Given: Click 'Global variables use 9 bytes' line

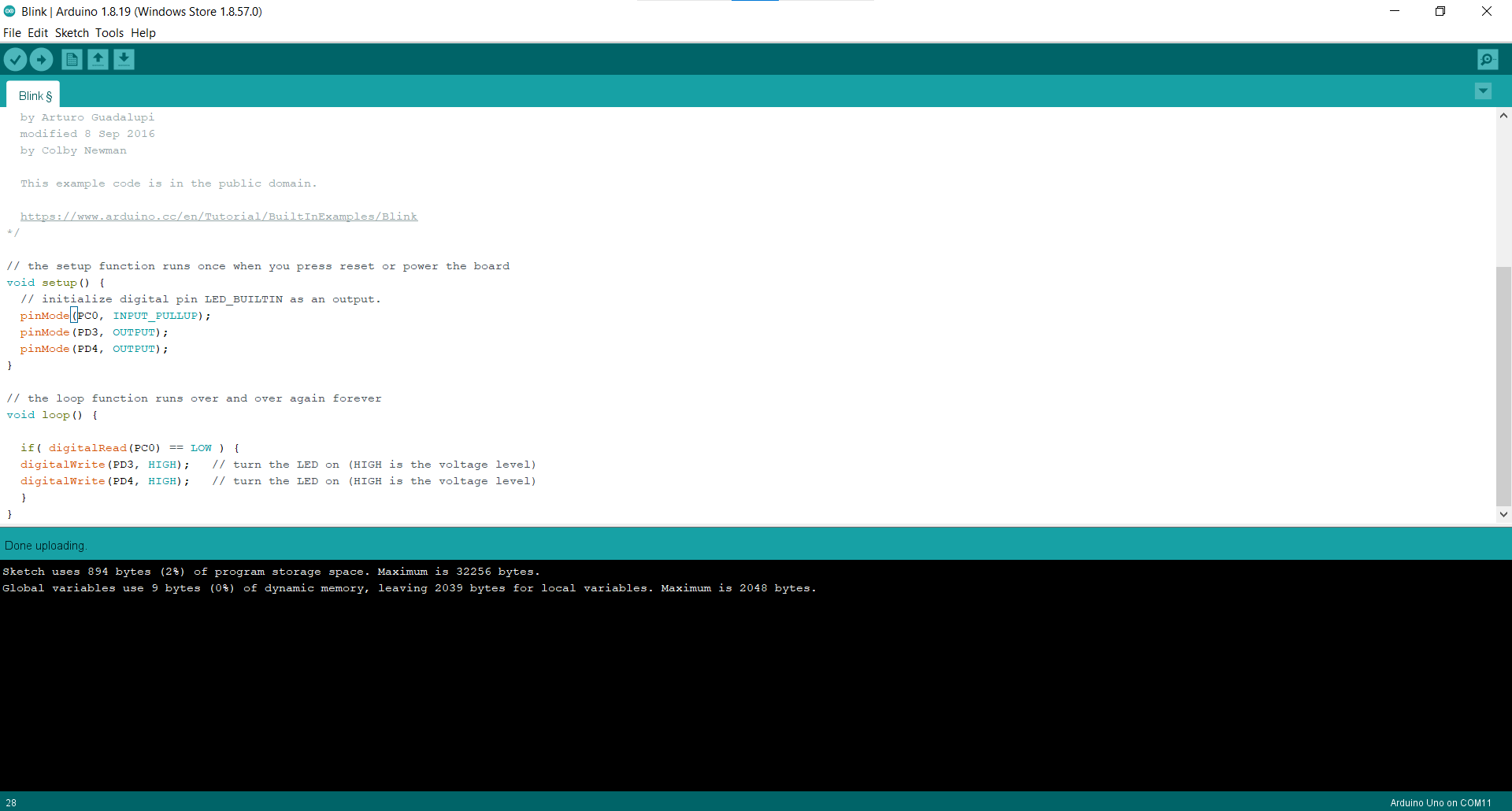Looking at the screenshot, I should coord(409,588).
